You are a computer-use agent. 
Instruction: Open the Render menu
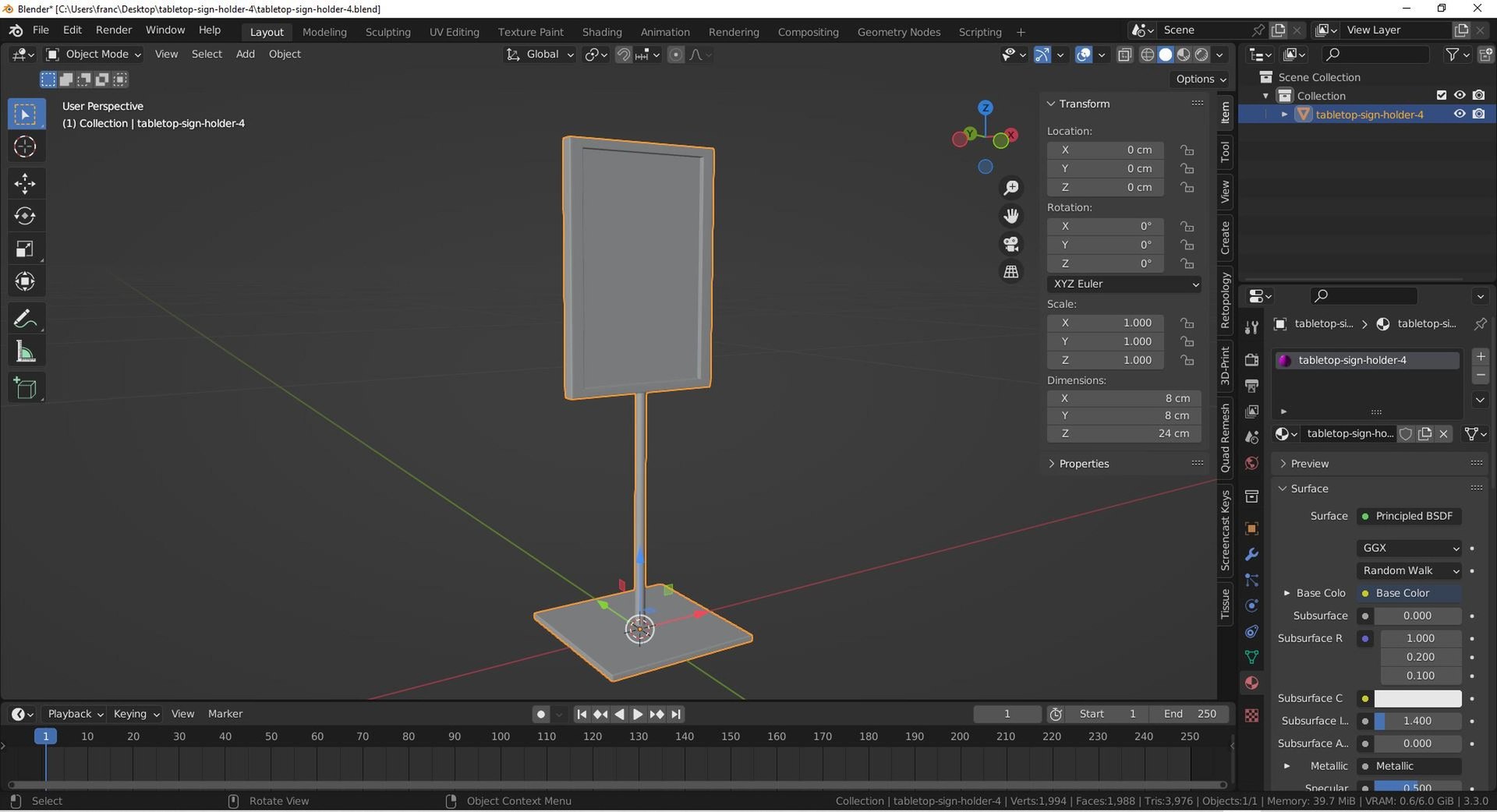coord(114,30)
